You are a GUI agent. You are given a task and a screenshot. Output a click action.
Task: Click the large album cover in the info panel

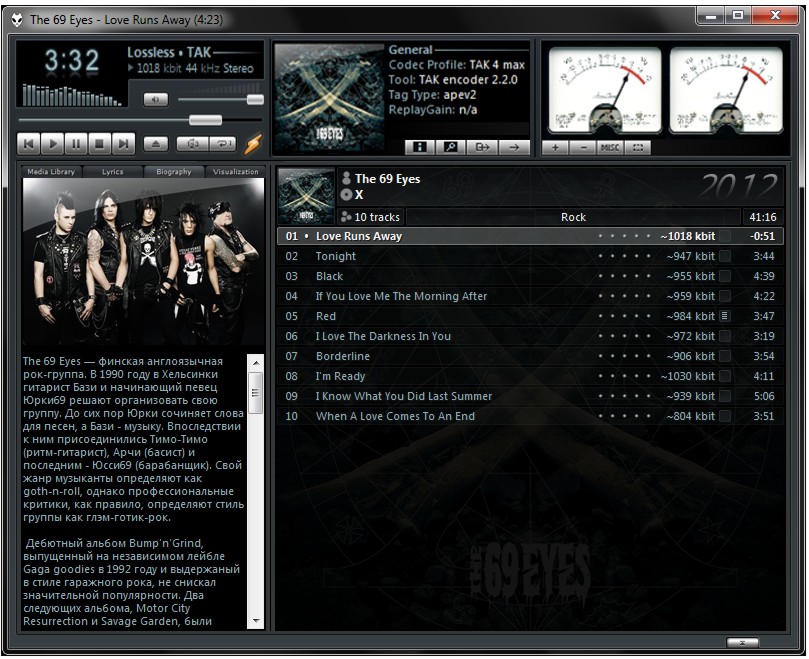click(x=329, y=98)
